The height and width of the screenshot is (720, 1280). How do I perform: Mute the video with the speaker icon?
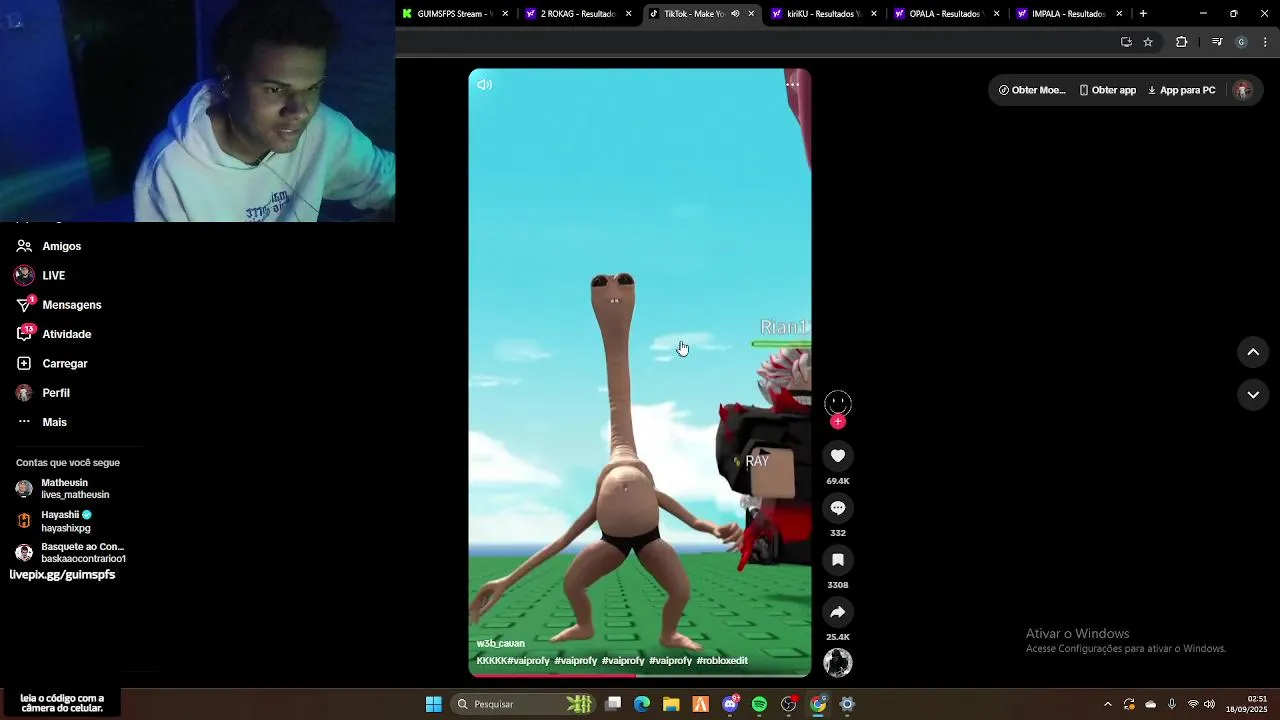point(484,85)
